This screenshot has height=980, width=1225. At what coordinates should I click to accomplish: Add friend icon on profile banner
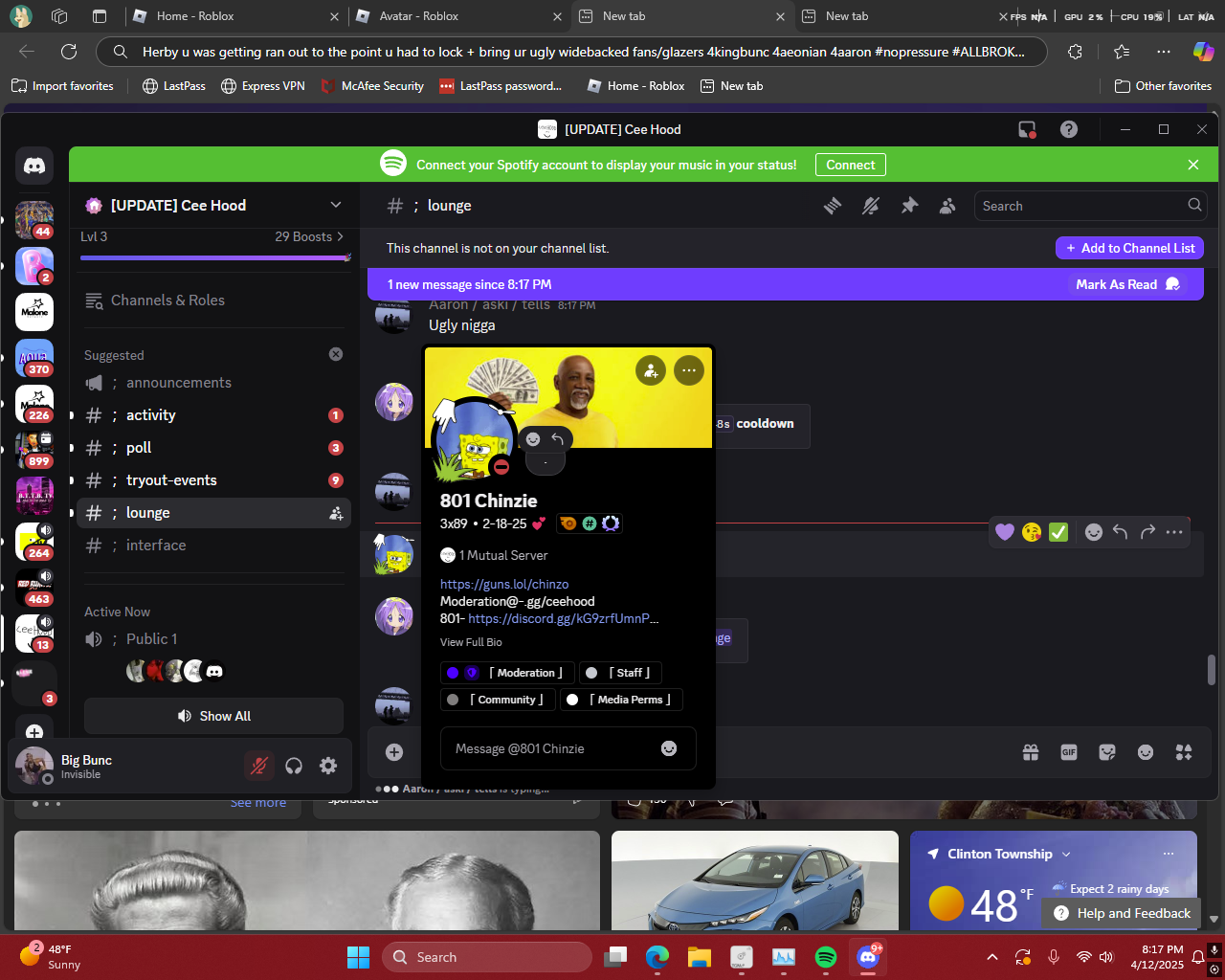651,370
